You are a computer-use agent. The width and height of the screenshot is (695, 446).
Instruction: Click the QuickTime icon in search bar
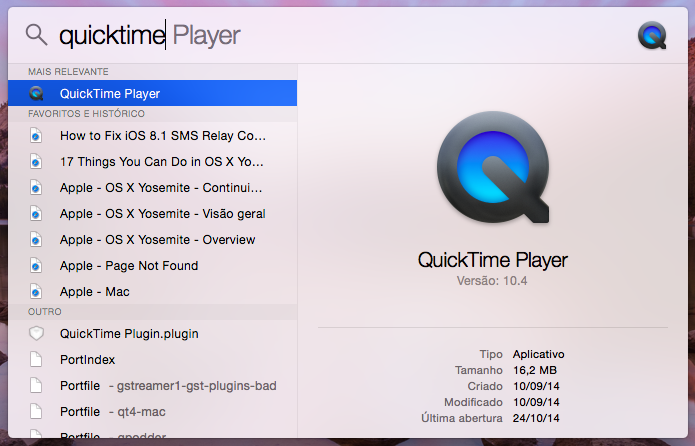tap(652, 35)
